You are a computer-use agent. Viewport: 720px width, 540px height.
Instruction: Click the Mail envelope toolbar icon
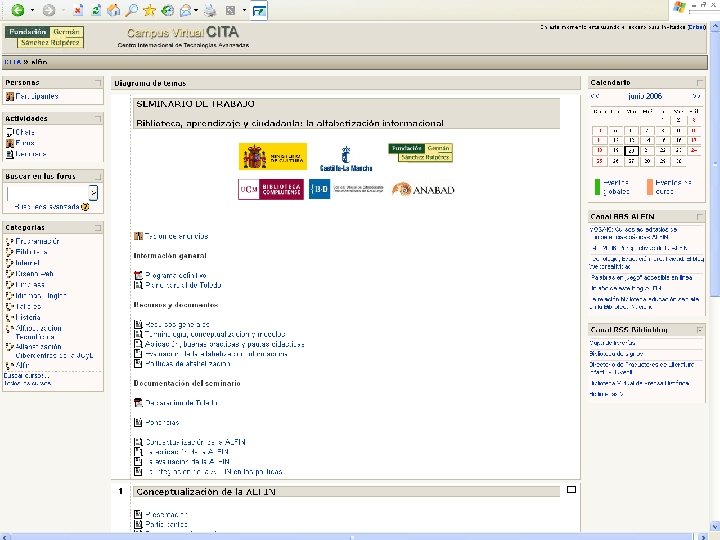186,10
